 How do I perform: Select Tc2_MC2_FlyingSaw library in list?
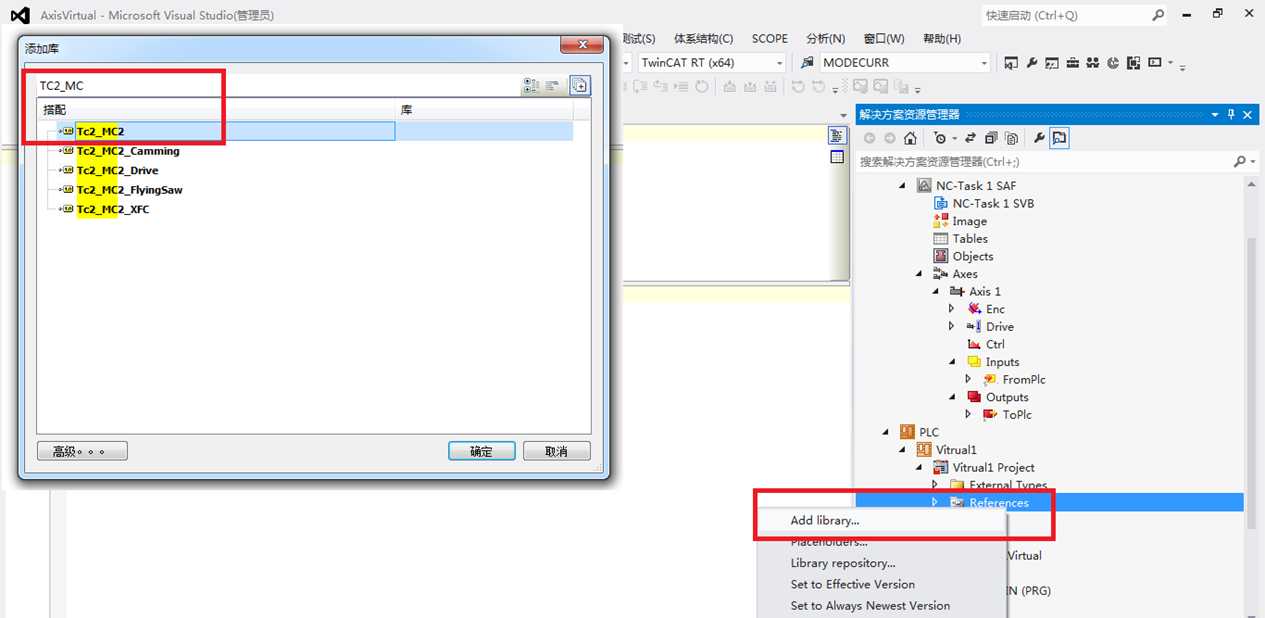[129, 189]
